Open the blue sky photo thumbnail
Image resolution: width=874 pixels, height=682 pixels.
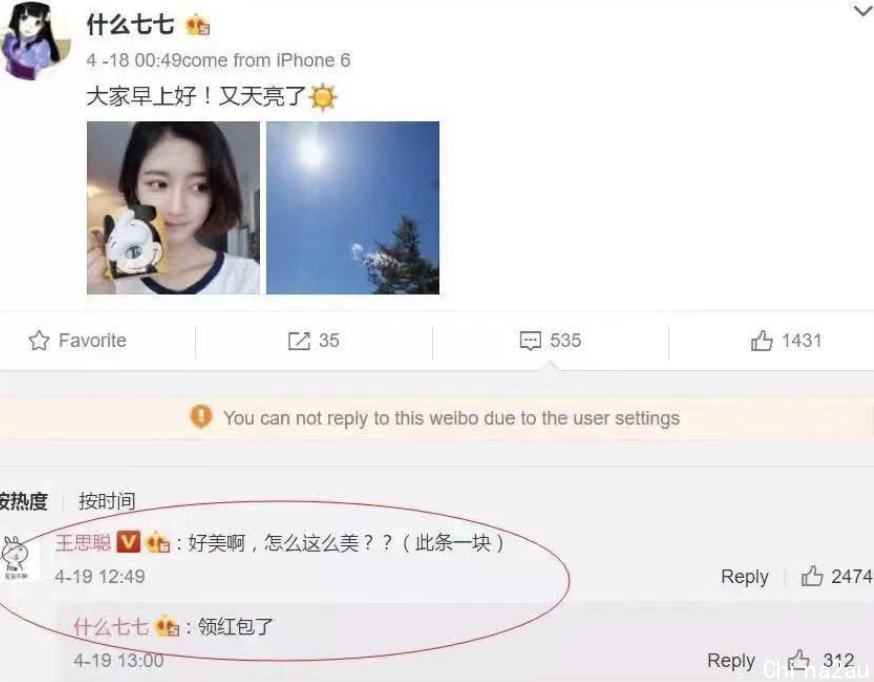[x=353, y=208]
